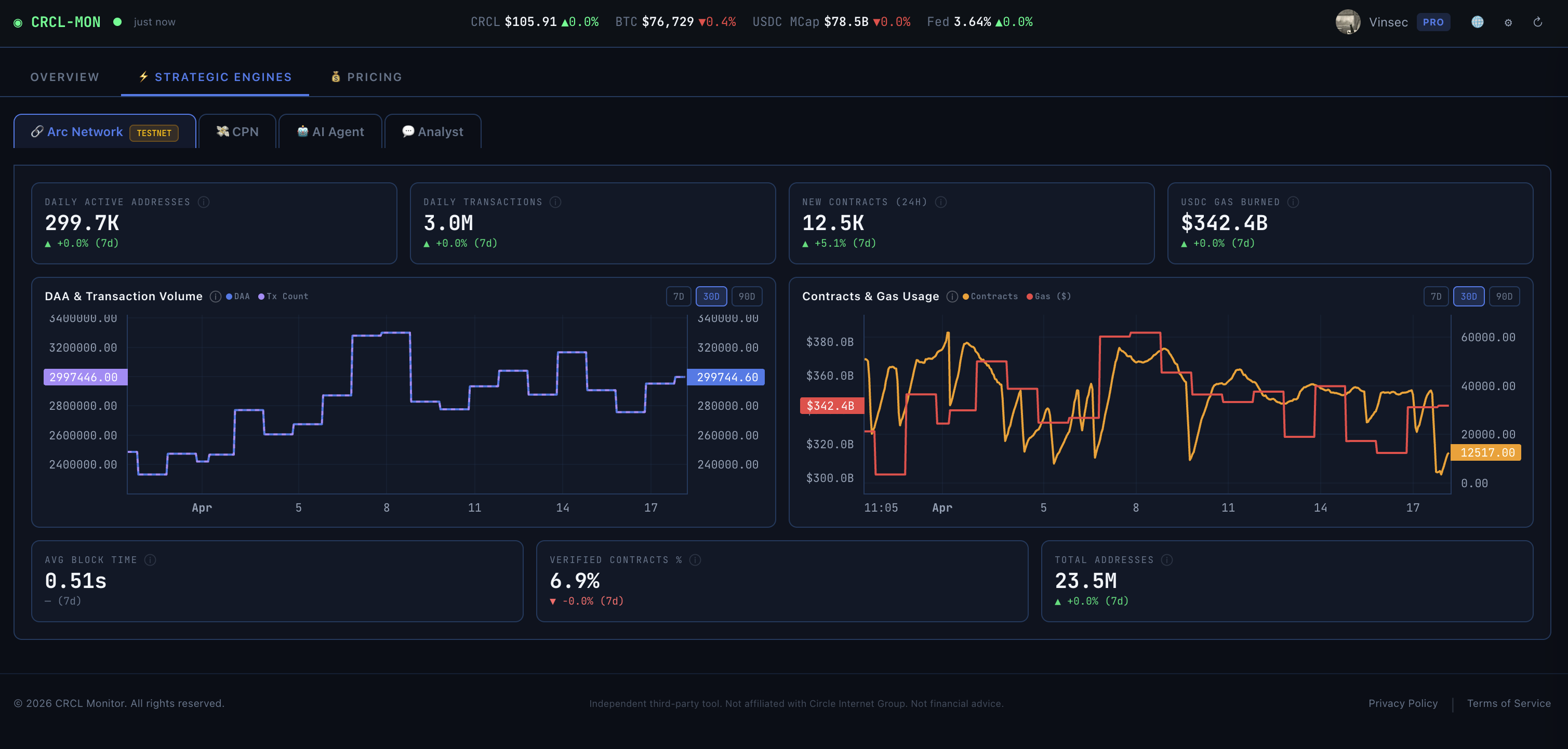The height and width of the screenshot is (749, 1568).
Task: Click the globe language icon
Action: pyautogui.click(x=1477, y=22)
